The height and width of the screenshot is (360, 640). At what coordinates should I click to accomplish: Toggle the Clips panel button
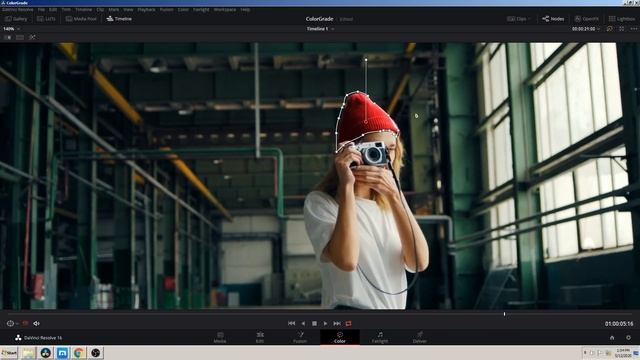pos(516,19)
